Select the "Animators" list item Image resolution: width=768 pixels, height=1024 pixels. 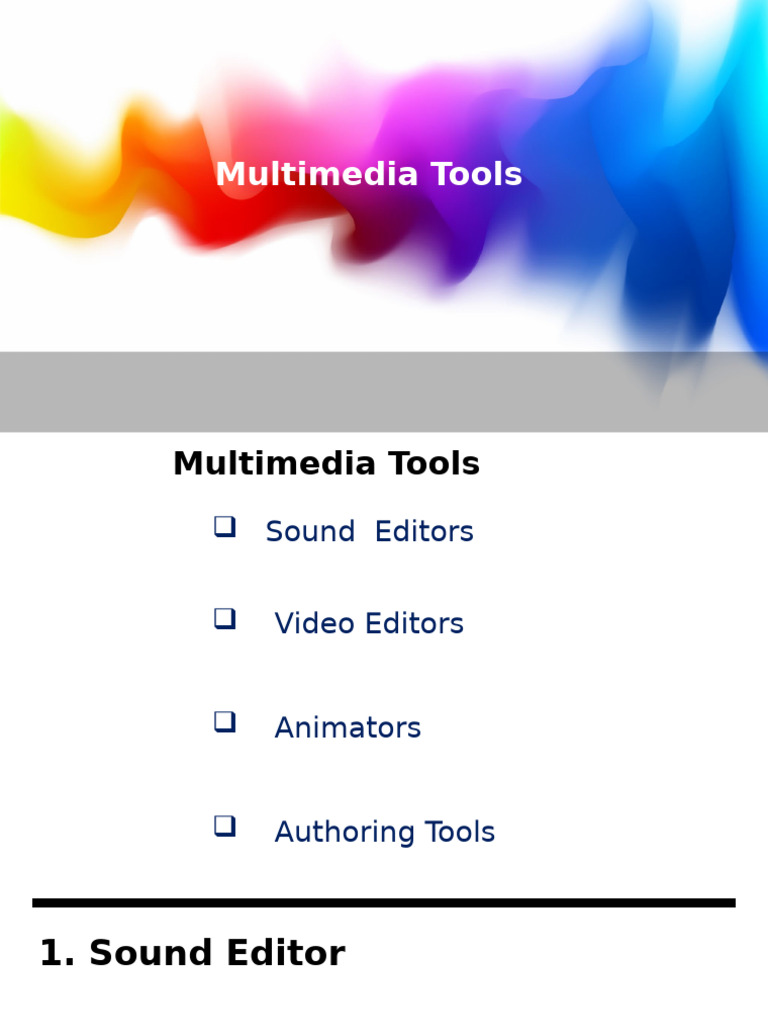pyautogui.click(x=347, y=728)
